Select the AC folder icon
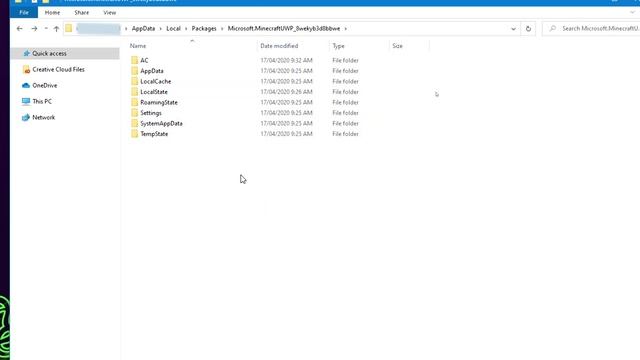The image size is (640, 360). click(x=135, y=60)
